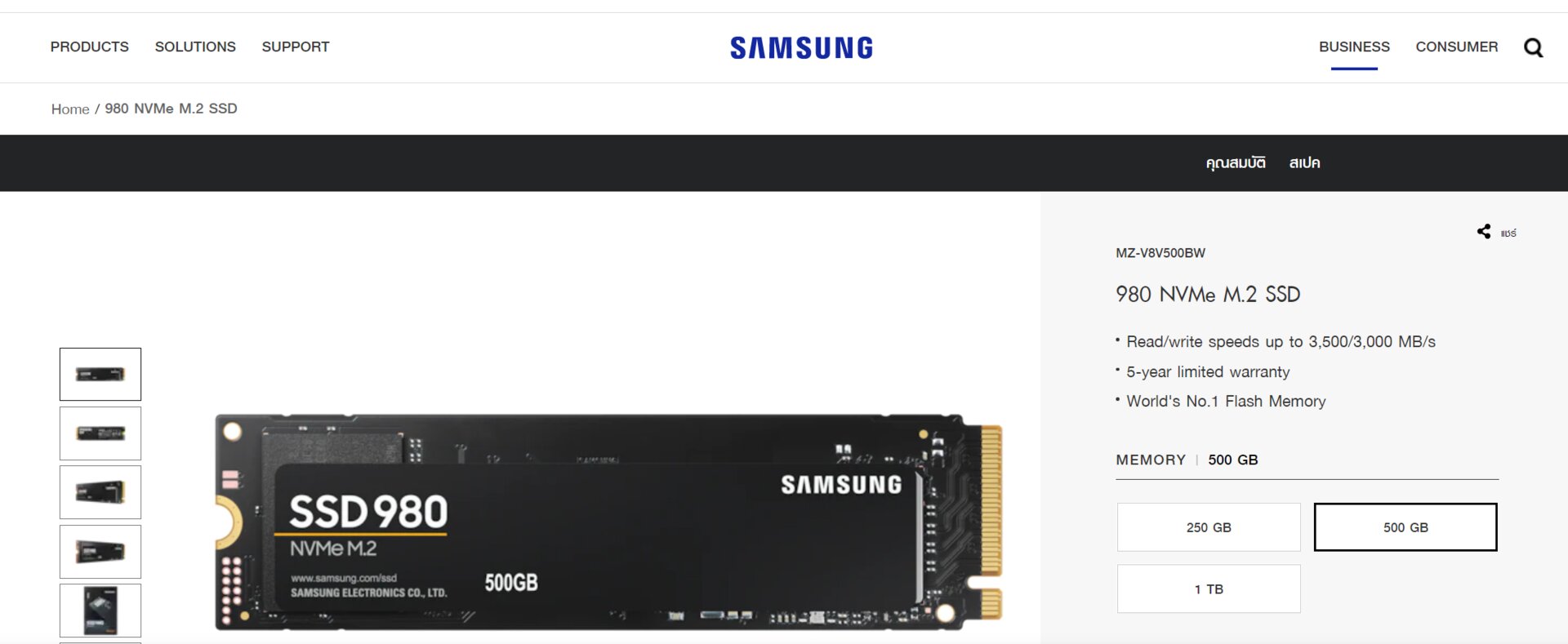Open the SOLUTIONS menu
Viewport: 1568px width, 644px height.
(x=195, y=47)
